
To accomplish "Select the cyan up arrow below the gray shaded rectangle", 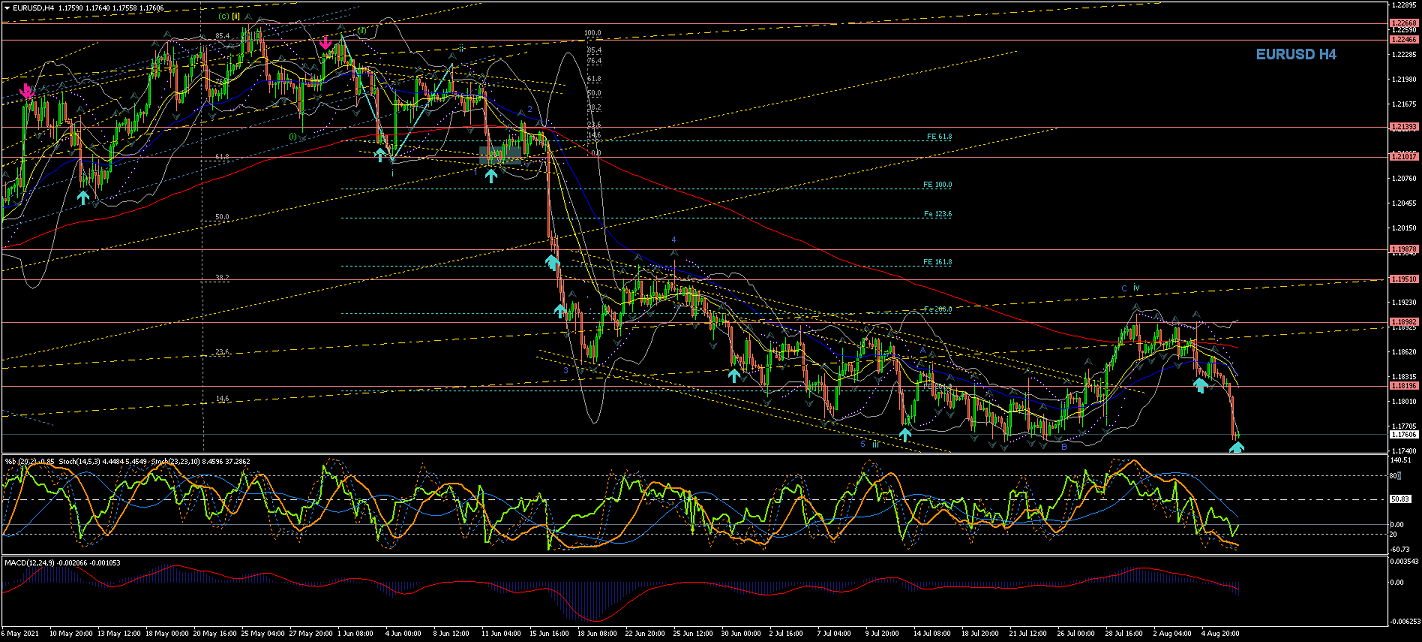I will coord(491,175).
